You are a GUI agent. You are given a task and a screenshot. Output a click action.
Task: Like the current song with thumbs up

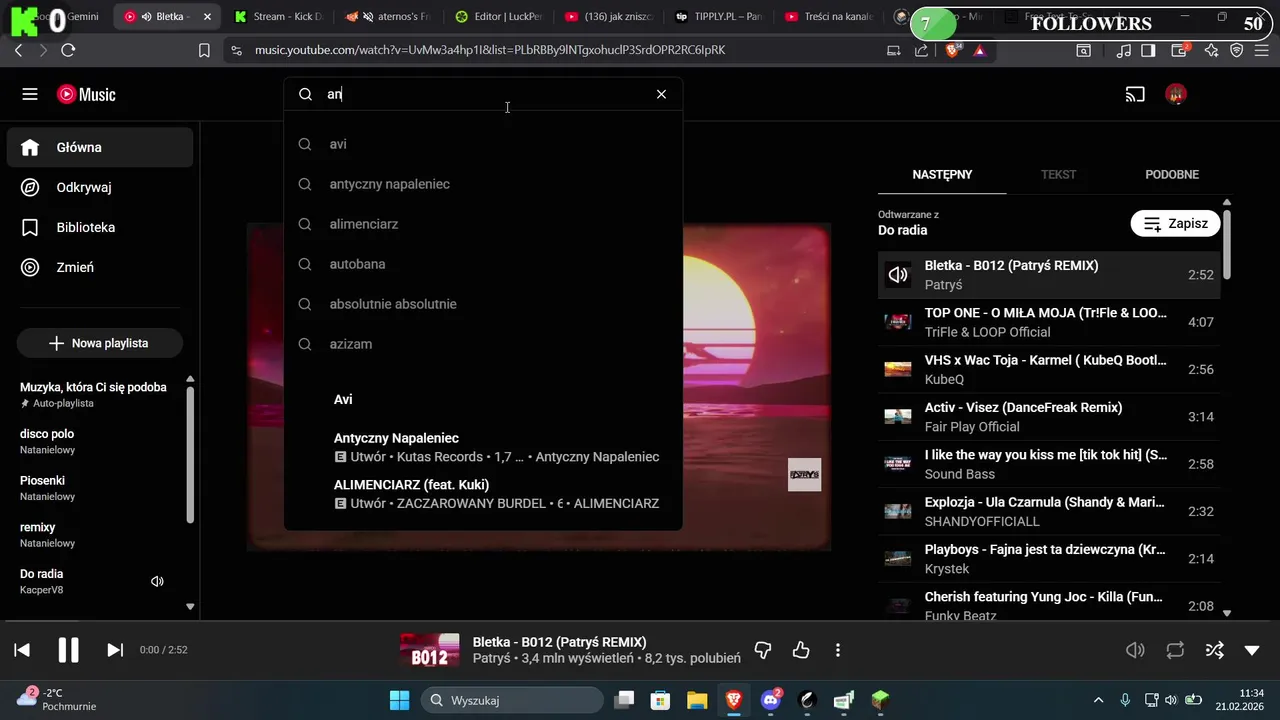801,650
